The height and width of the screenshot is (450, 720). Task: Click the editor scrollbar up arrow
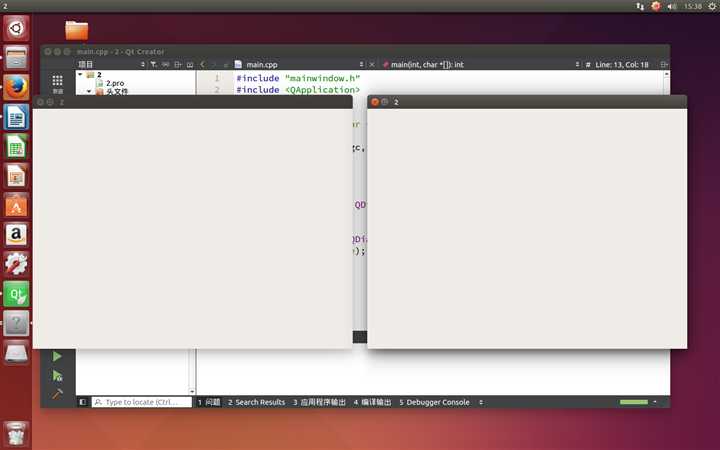pyautogui.click(x=667, y=74)
